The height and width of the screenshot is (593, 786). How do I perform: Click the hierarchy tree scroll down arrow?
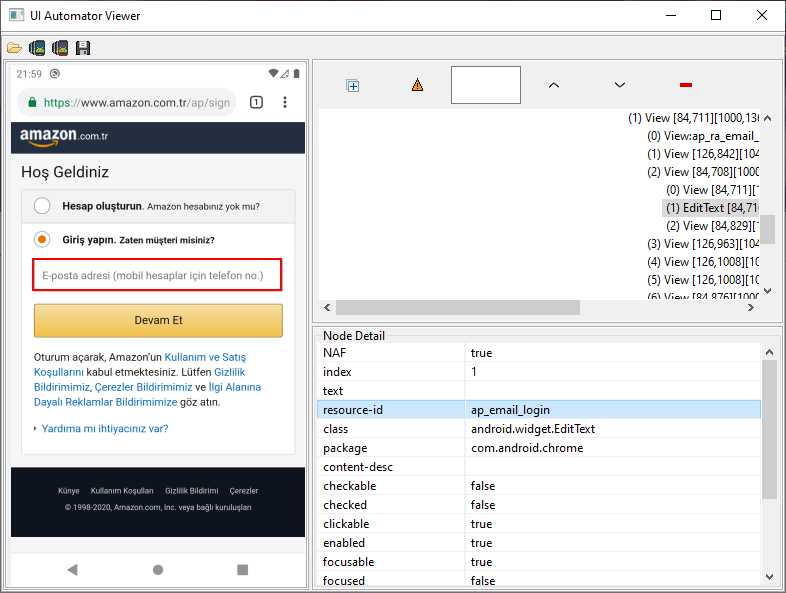(767, 291)
